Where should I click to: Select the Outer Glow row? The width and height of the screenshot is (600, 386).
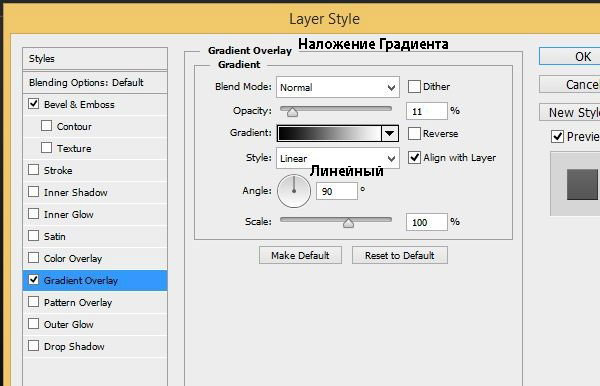pyautogui.click(x=95, y=324)
